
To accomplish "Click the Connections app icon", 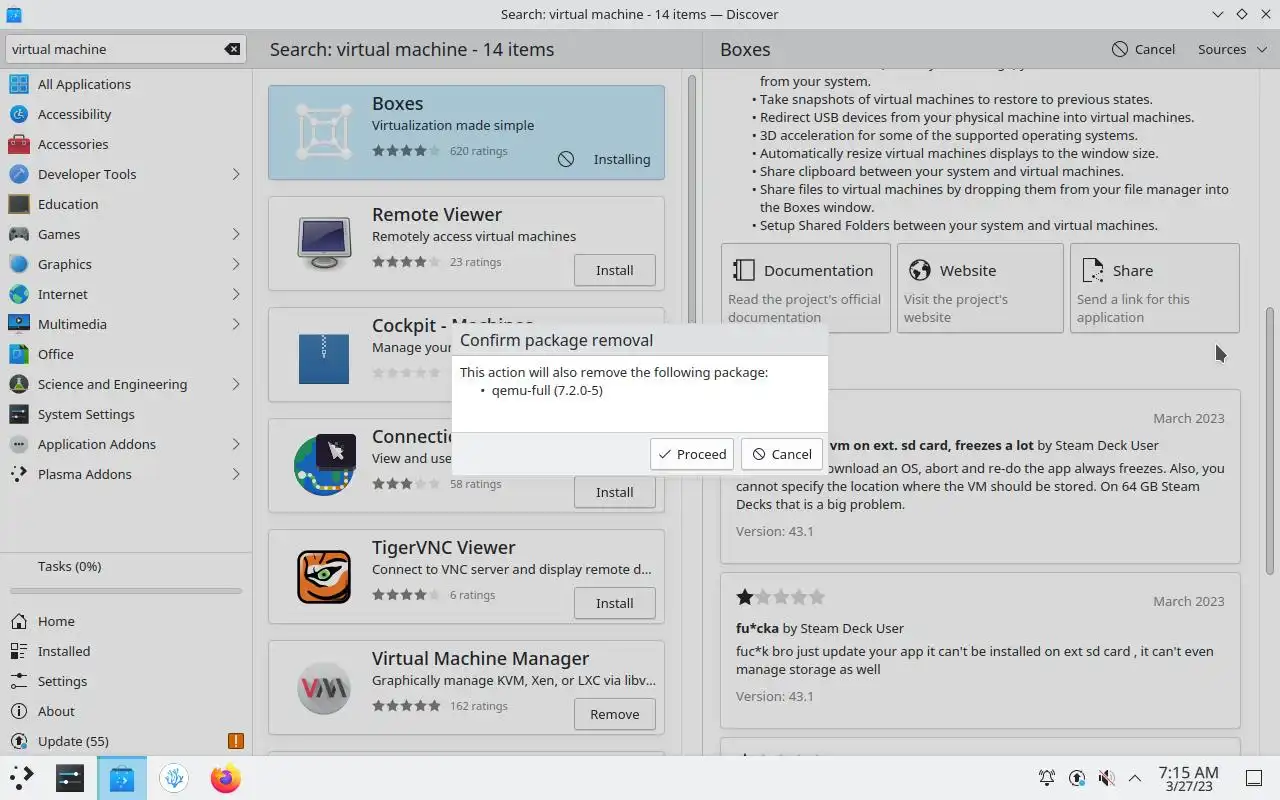I will [324, 465].
